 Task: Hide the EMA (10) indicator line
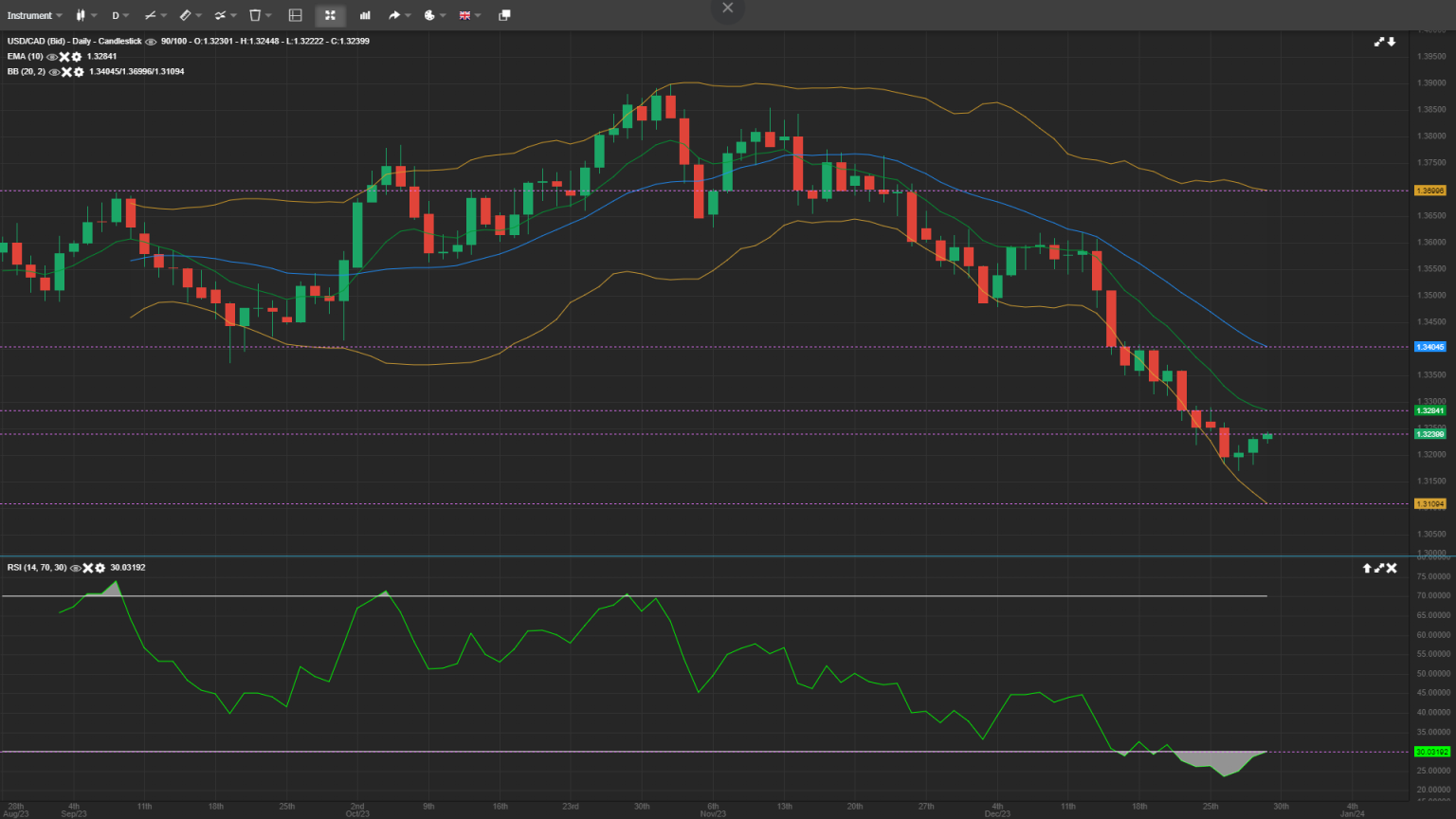click(51, 57)
